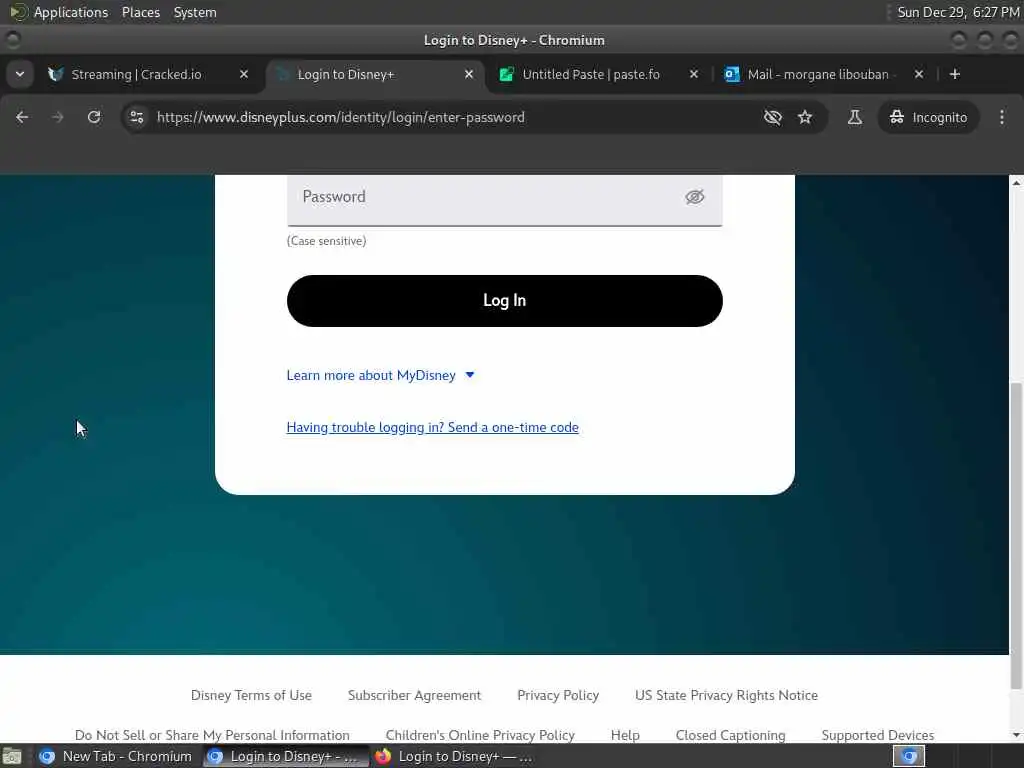Switch to New Tab - Chromium taskbar window
The image size is (1024, 768).
(x=116, y=756)
